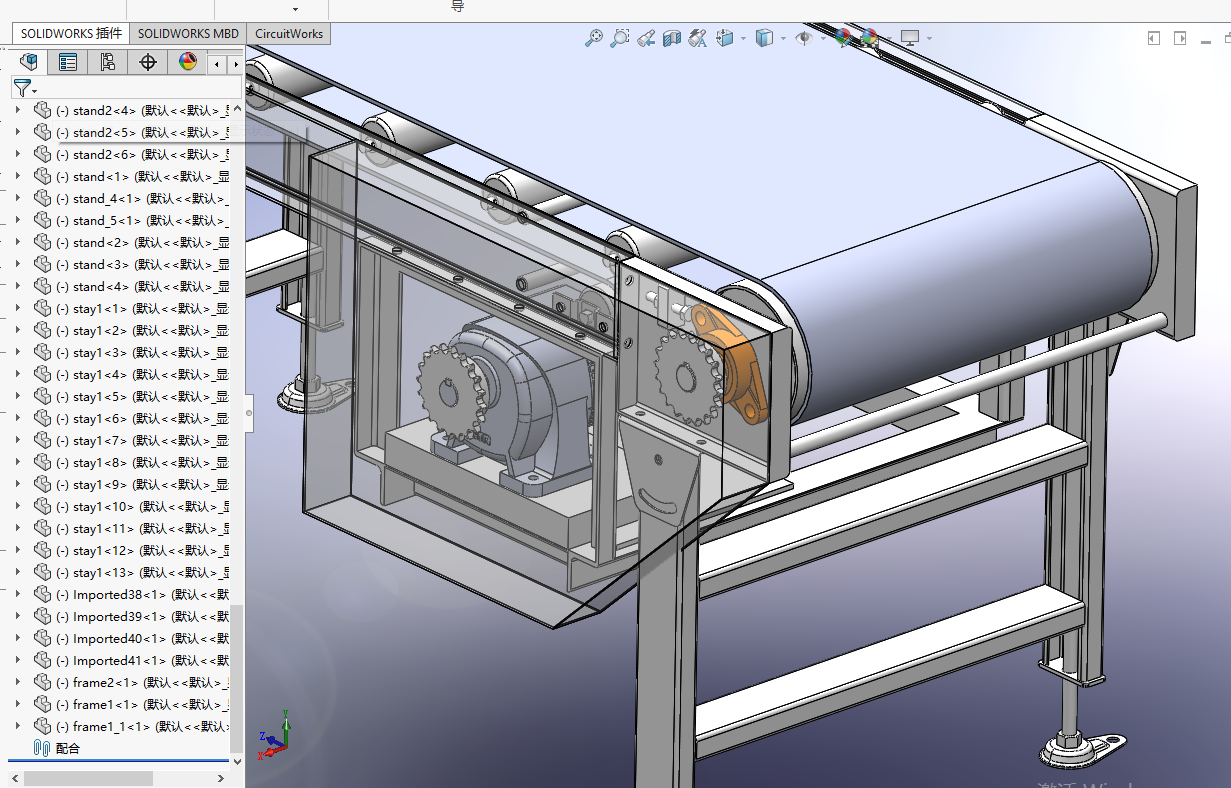This screenshot has height=788, width=1231.
Task: Click the XYZ orientation triad
Action: pos(275,735)
